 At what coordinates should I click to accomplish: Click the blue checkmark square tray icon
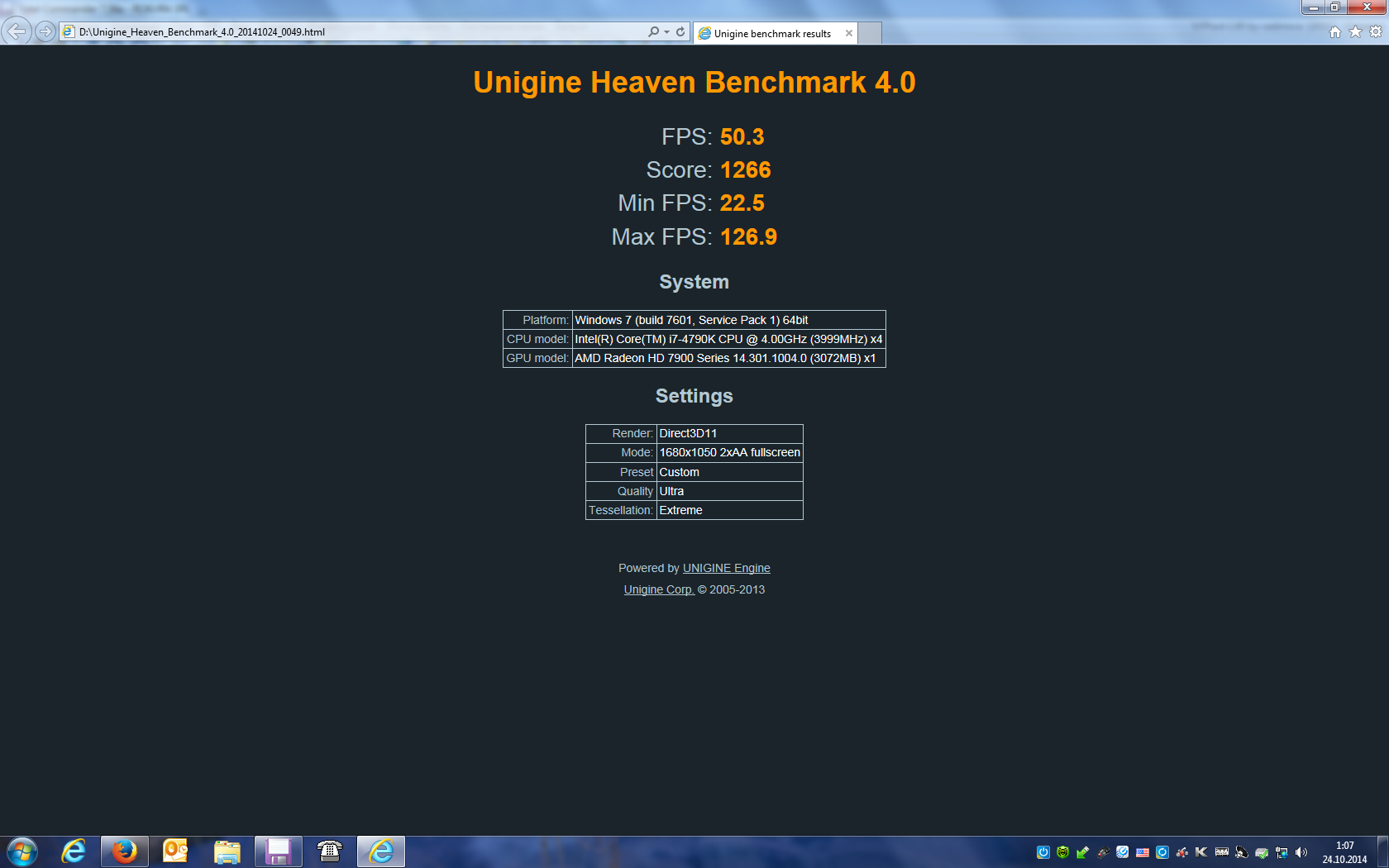tap(1123, 852)
